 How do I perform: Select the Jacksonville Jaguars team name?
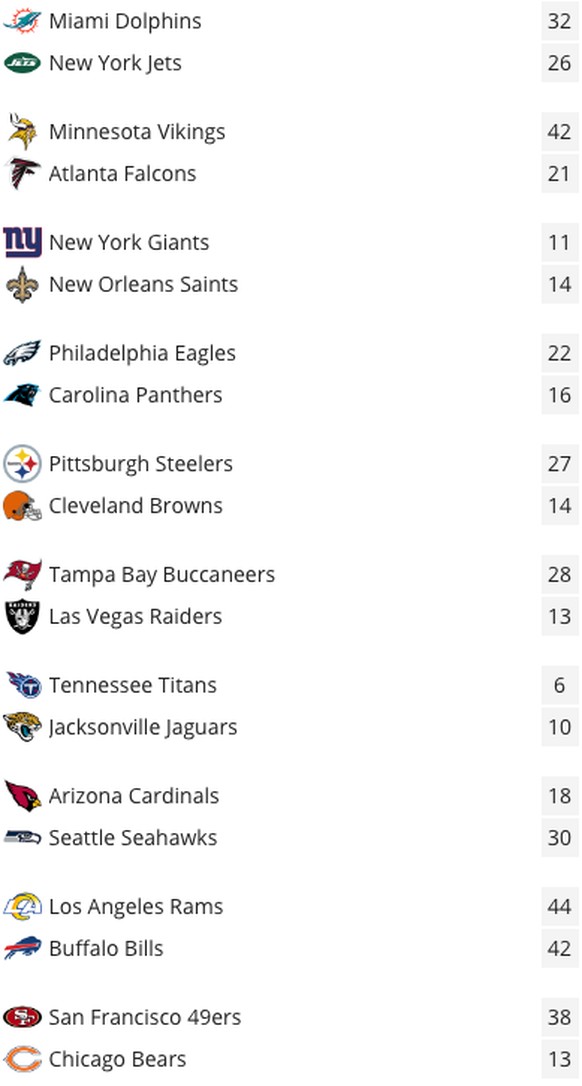tap(143, 727)
